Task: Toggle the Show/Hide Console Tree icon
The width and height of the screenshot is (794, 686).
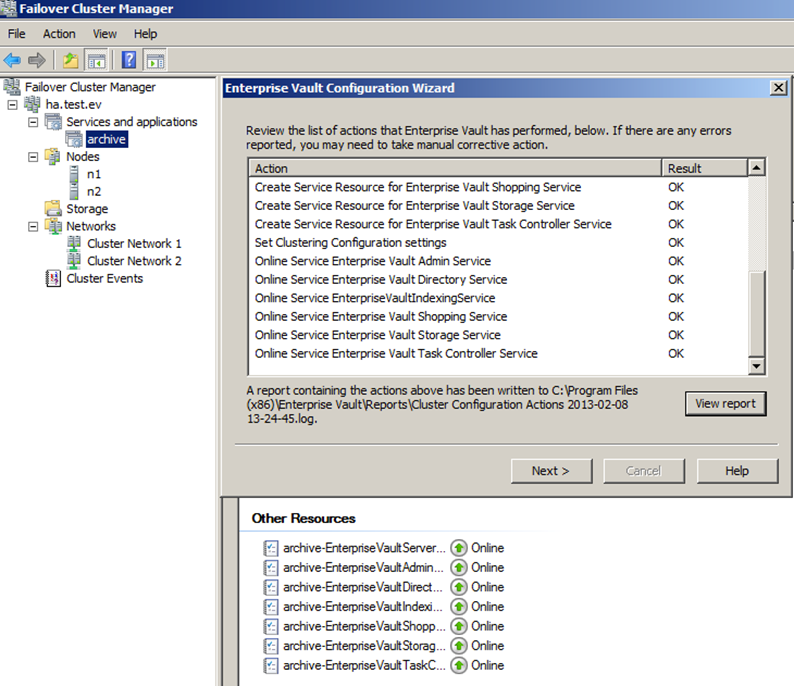Action: point(96,60)
